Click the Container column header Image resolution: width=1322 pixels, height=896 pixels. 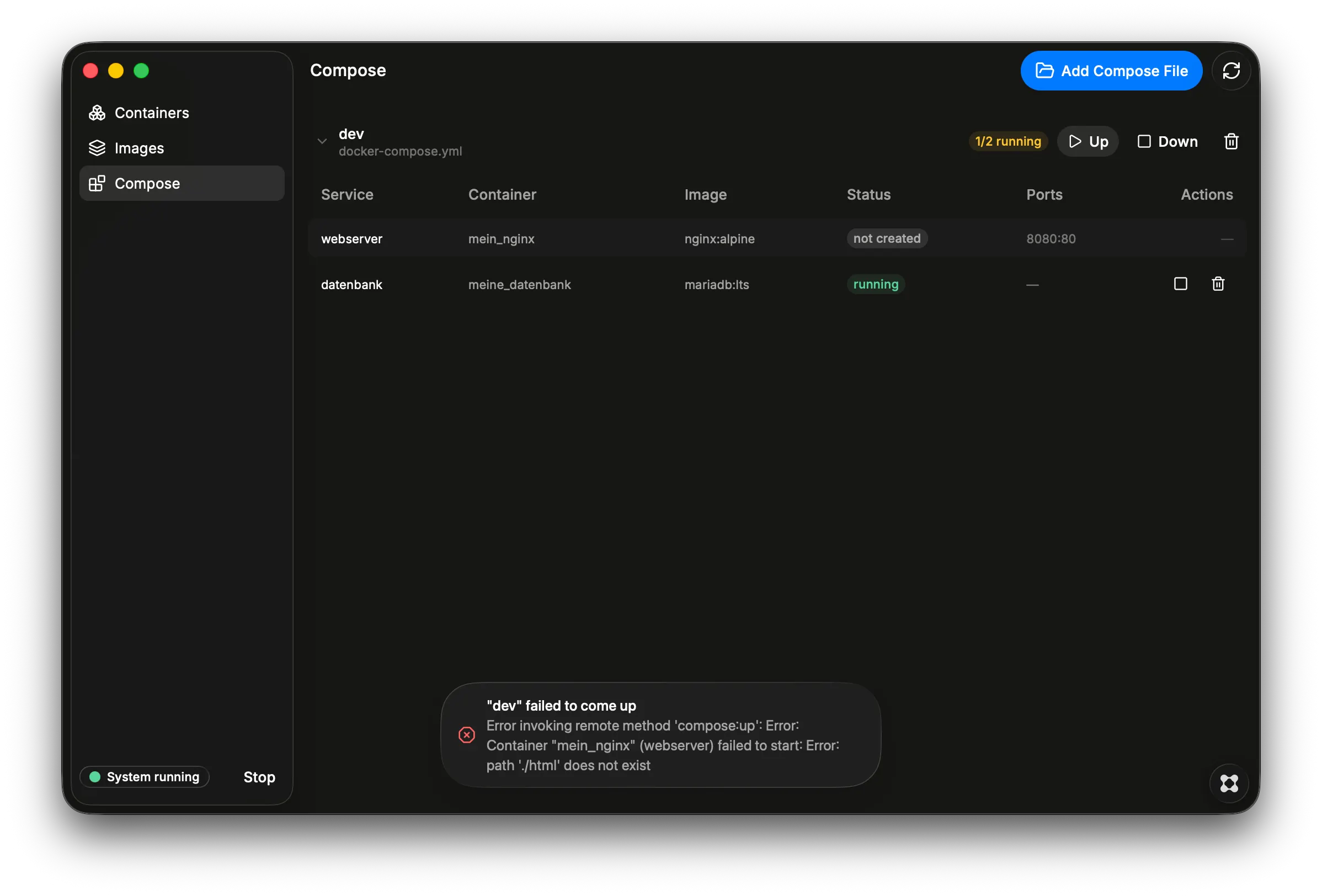pos(502,195)
